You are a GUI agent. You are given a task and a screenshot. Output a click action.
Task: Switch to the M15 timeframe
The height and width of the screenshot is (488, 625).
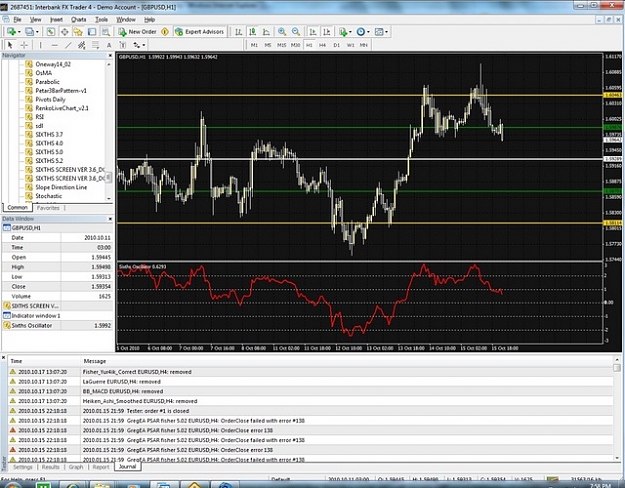click(281, 45)
